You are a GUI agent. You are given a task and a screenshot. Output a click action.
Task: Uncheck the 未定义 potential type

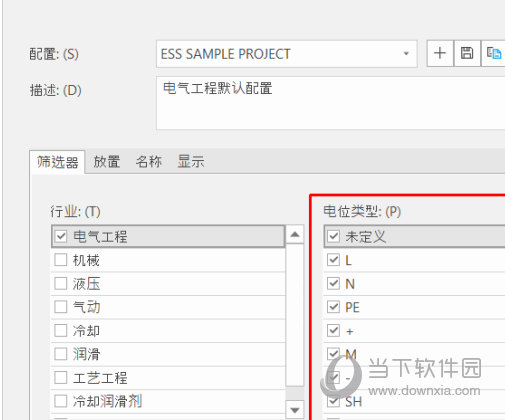pyautogui.click(x=333, y=236)
